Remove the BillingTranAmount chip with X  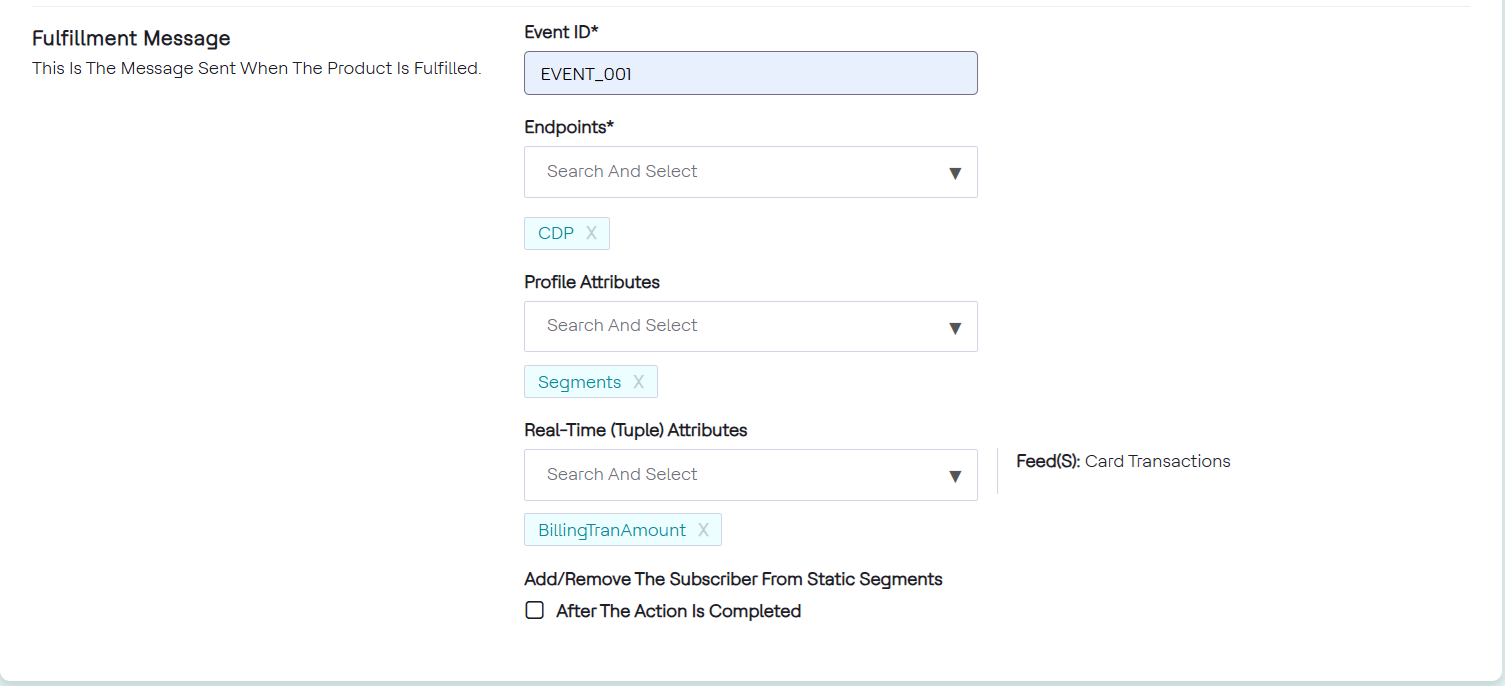click(703, 530)
